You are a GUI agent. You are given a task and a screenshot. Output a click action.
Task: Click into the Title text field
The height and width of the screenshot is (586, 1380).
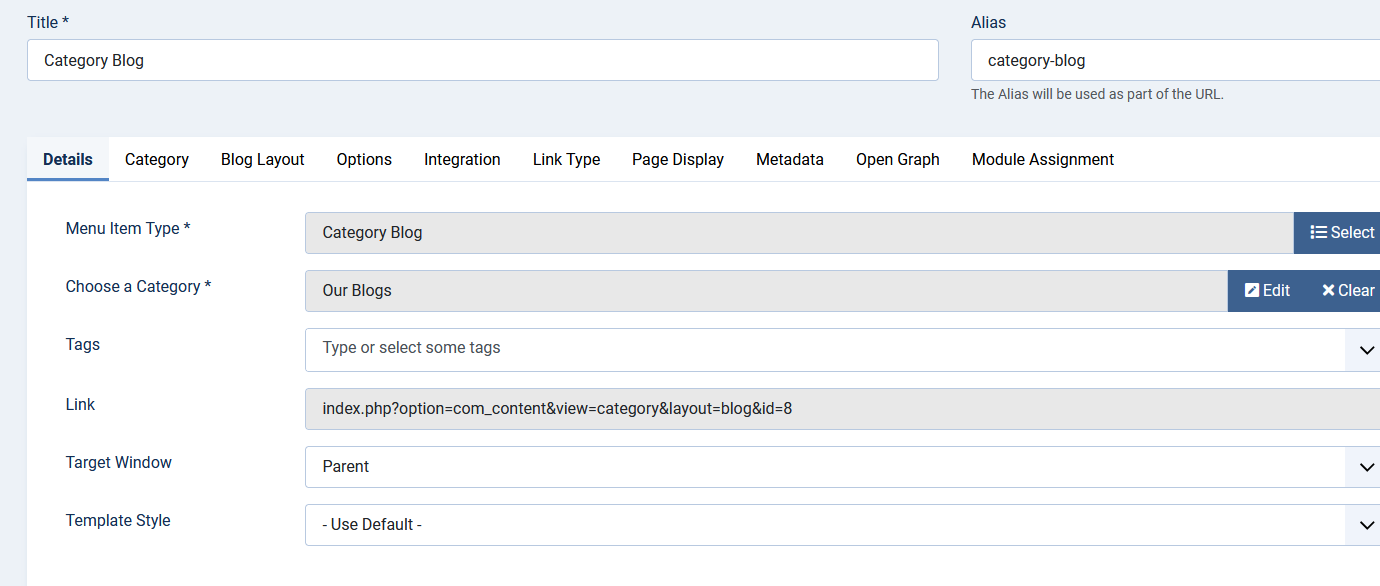coord(482,60)
